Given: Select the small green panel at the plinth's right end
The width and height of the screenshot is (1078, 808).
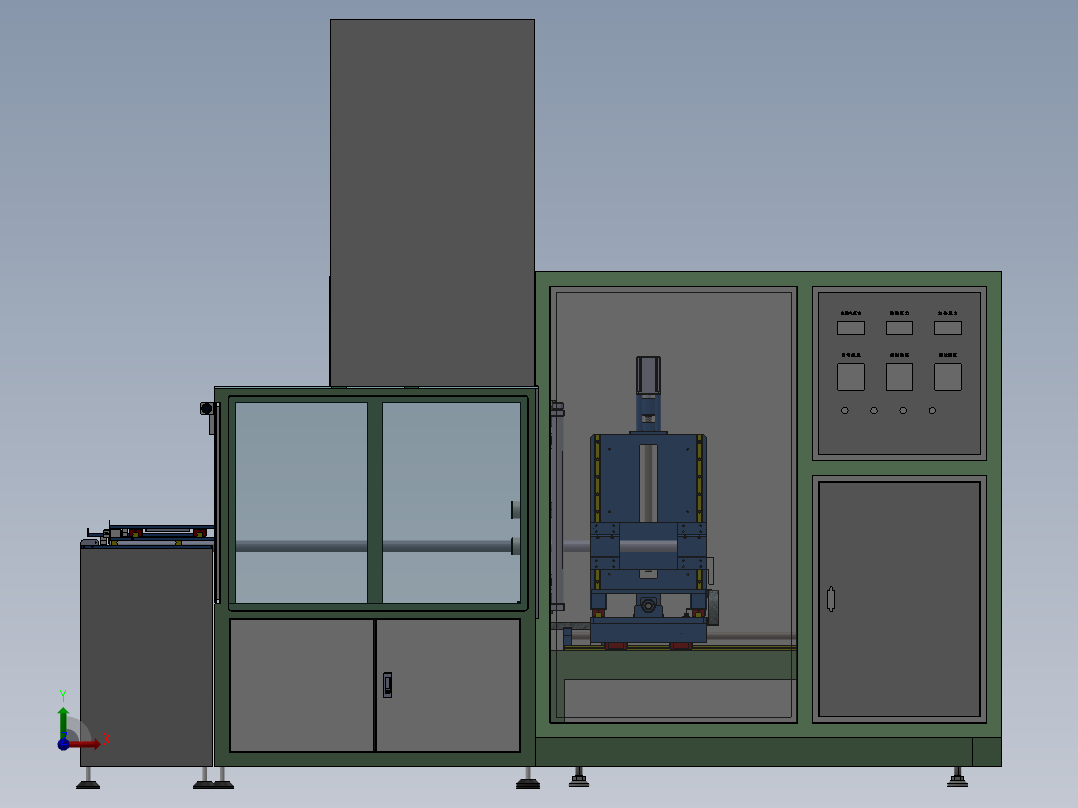Looking at the screenshot, I should coord(987,752).
